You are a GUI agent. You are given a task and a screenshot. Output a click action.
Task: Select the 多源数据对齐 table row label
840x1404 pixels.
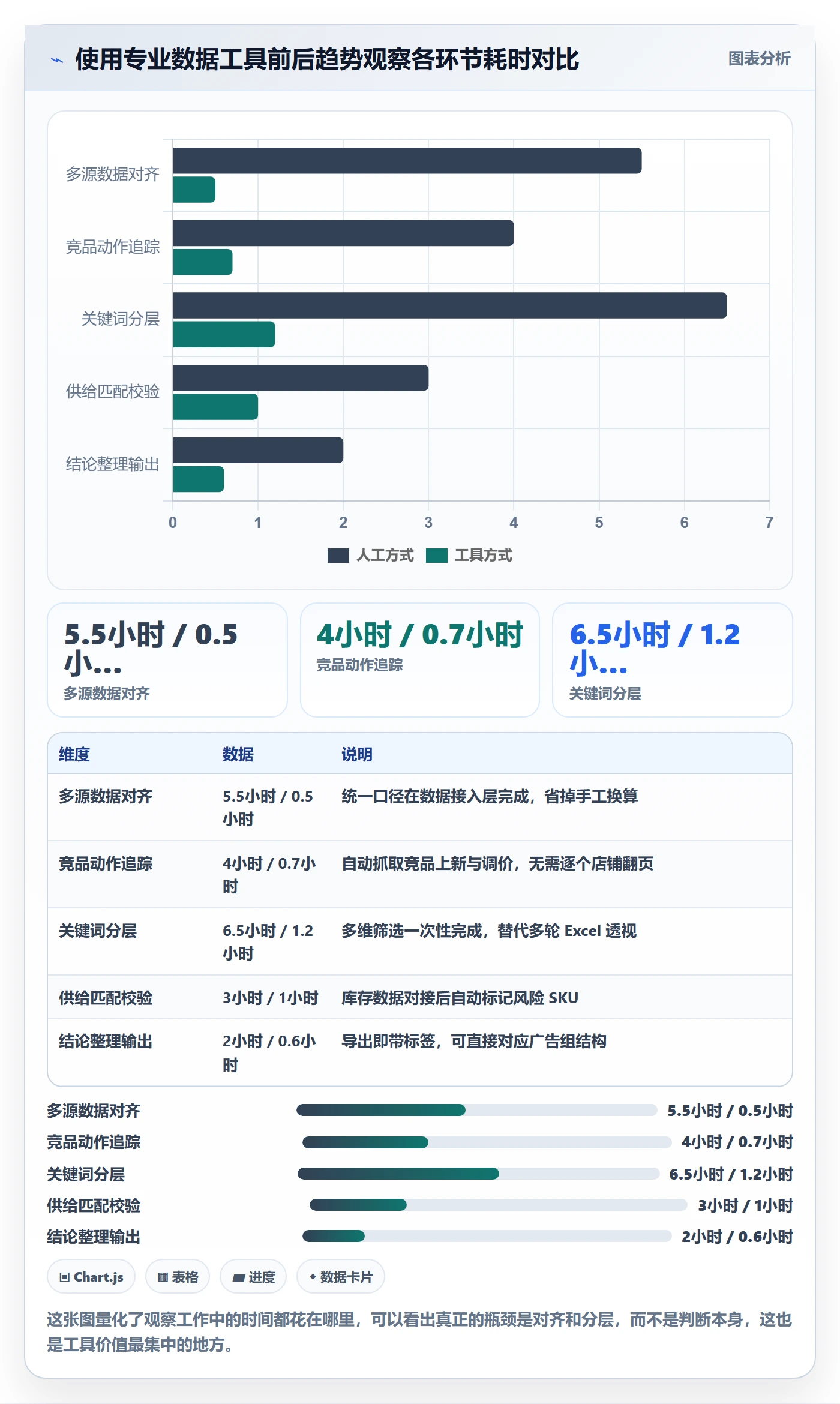(106, 796)
